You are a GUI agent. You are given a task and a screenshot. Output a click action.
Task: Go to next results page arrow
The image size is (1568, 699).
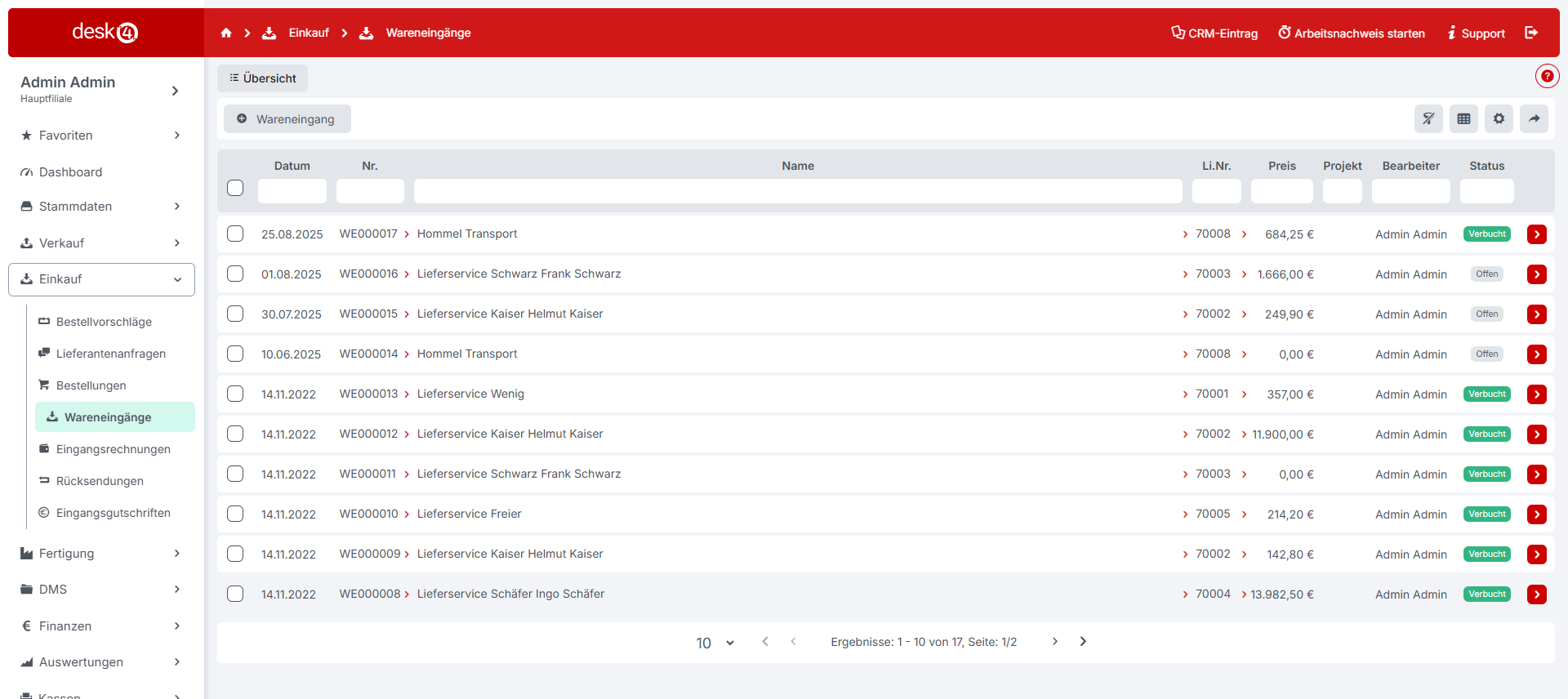click(x=1054, y=642)
